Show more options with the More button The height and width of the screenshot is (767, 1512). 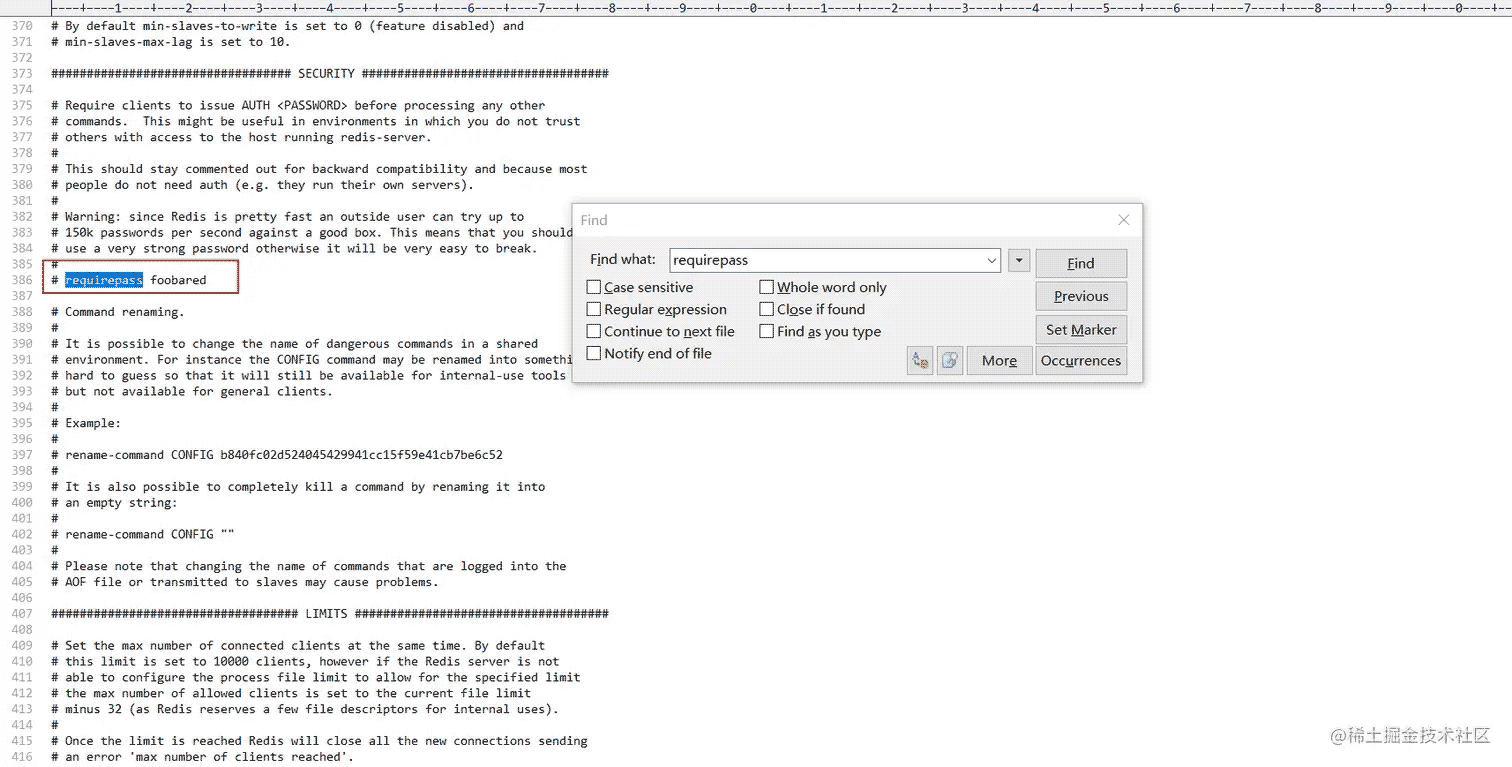(999, 361)
